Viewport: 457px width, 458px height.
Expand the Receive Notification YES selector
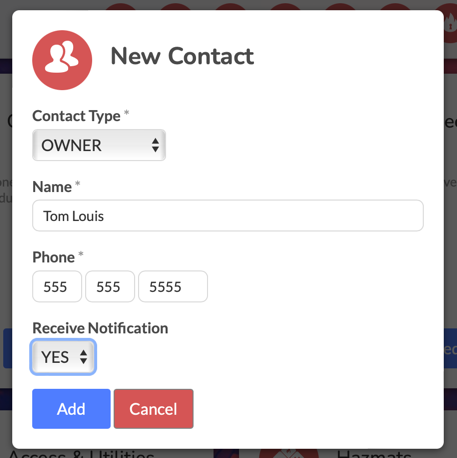point(63,357)
